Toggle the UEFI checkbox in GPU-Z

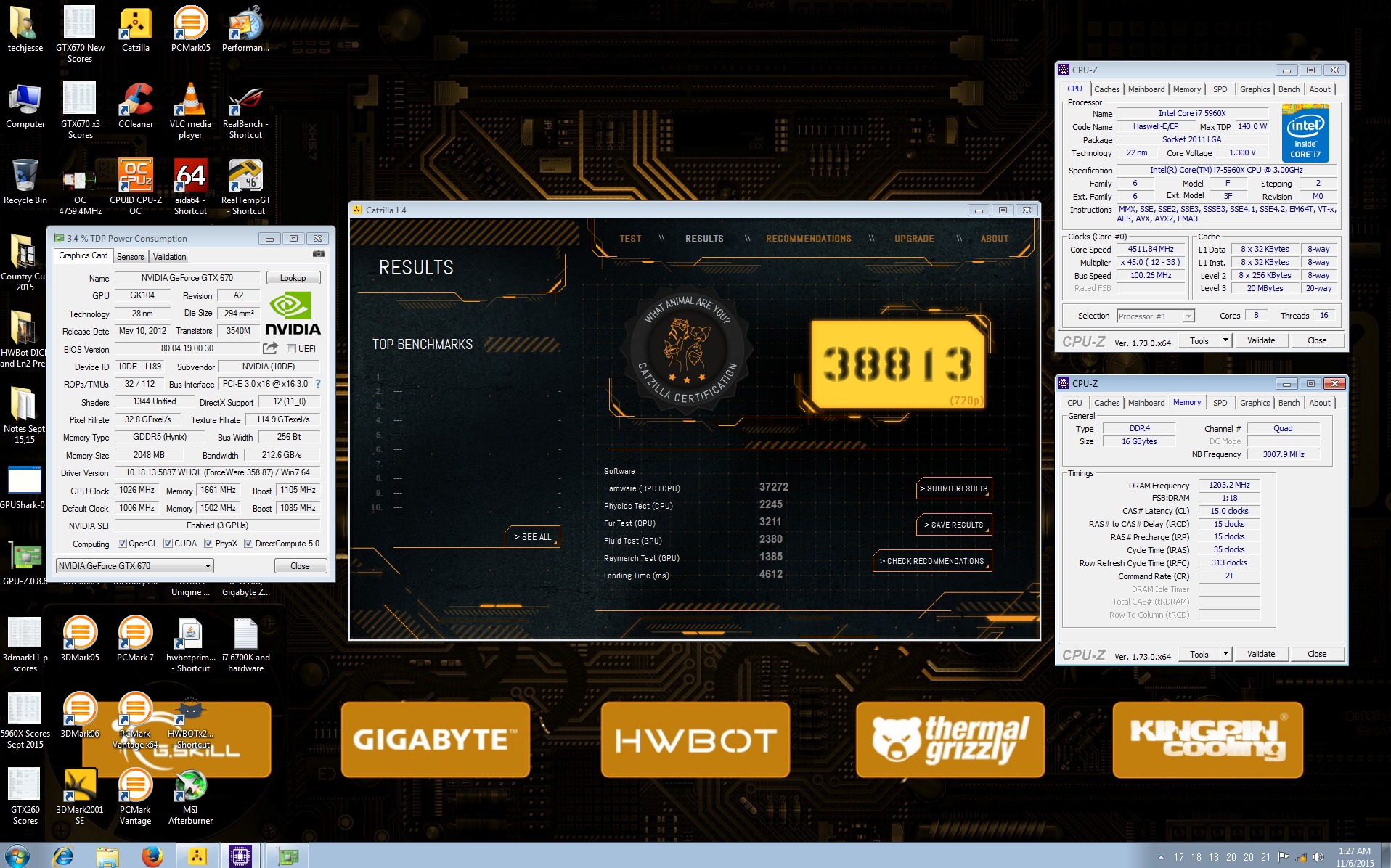[291, 349]
